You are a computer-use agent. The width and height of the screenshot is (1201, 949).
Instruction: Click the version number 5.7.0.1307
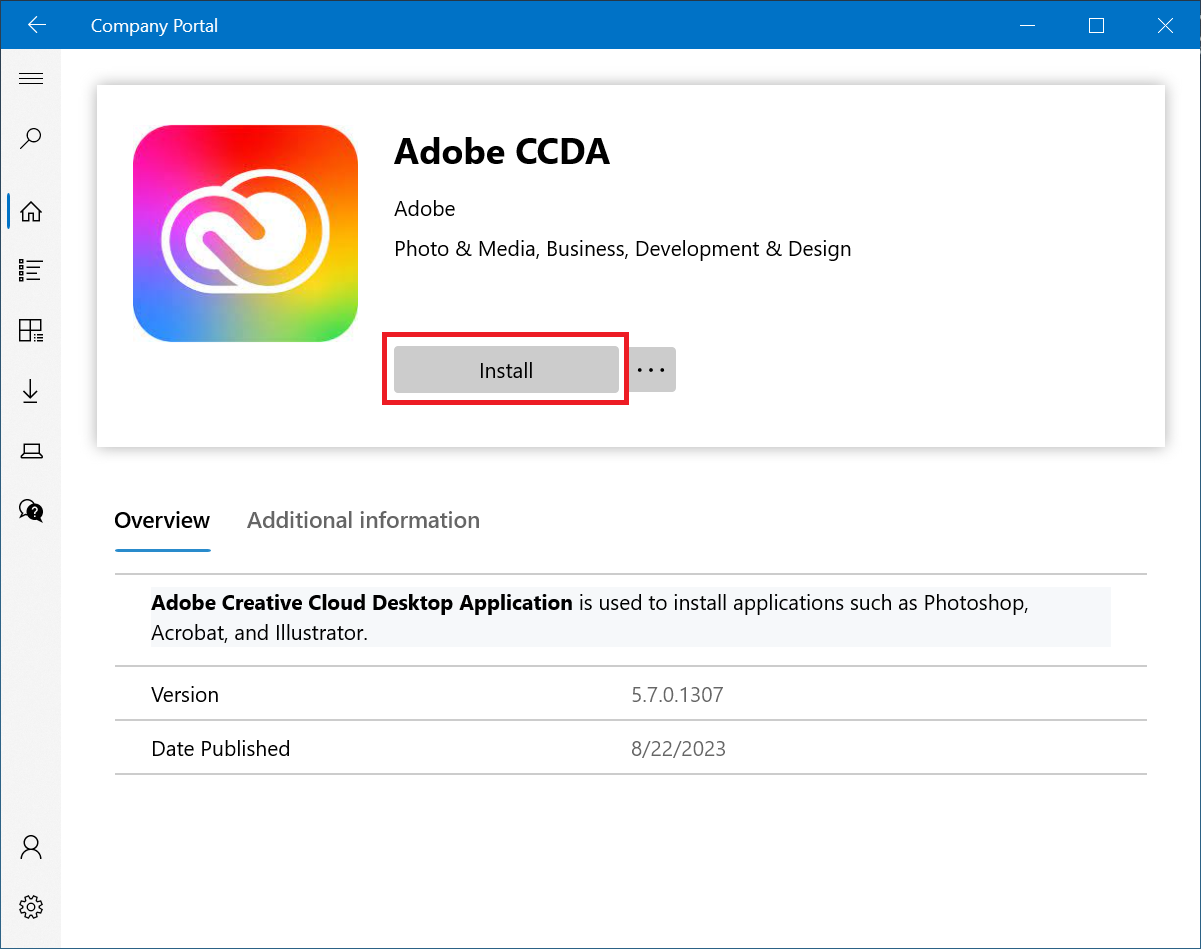(x=677, y=694)
